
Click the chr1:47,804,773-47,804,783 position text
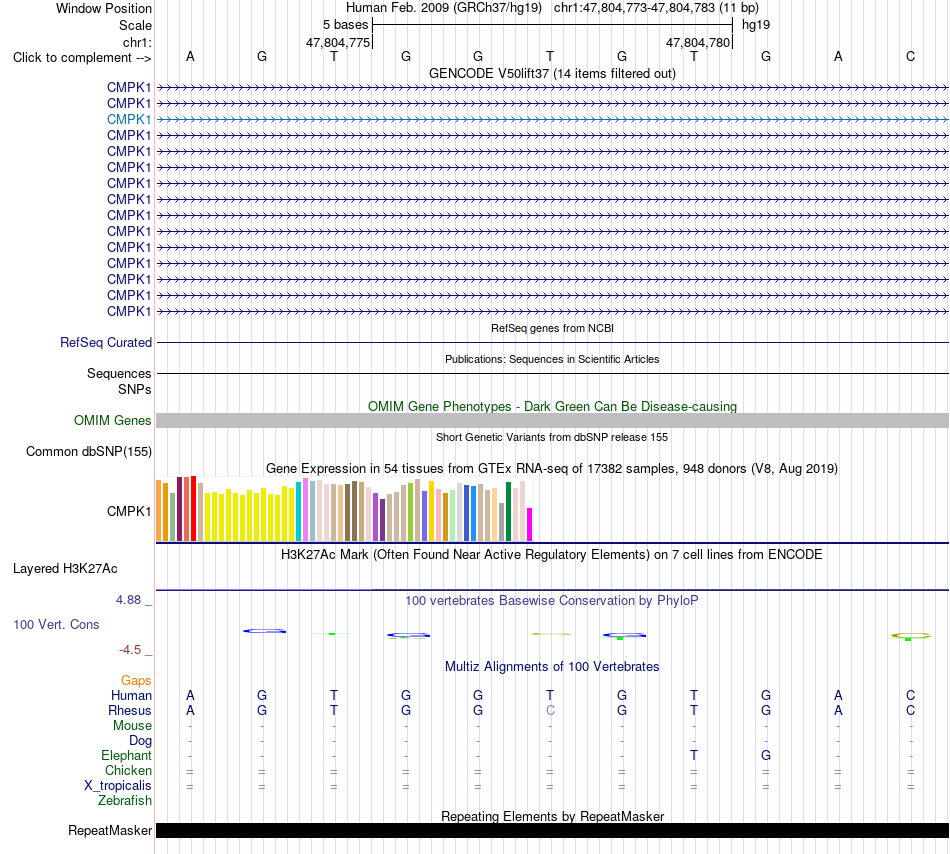656,8
